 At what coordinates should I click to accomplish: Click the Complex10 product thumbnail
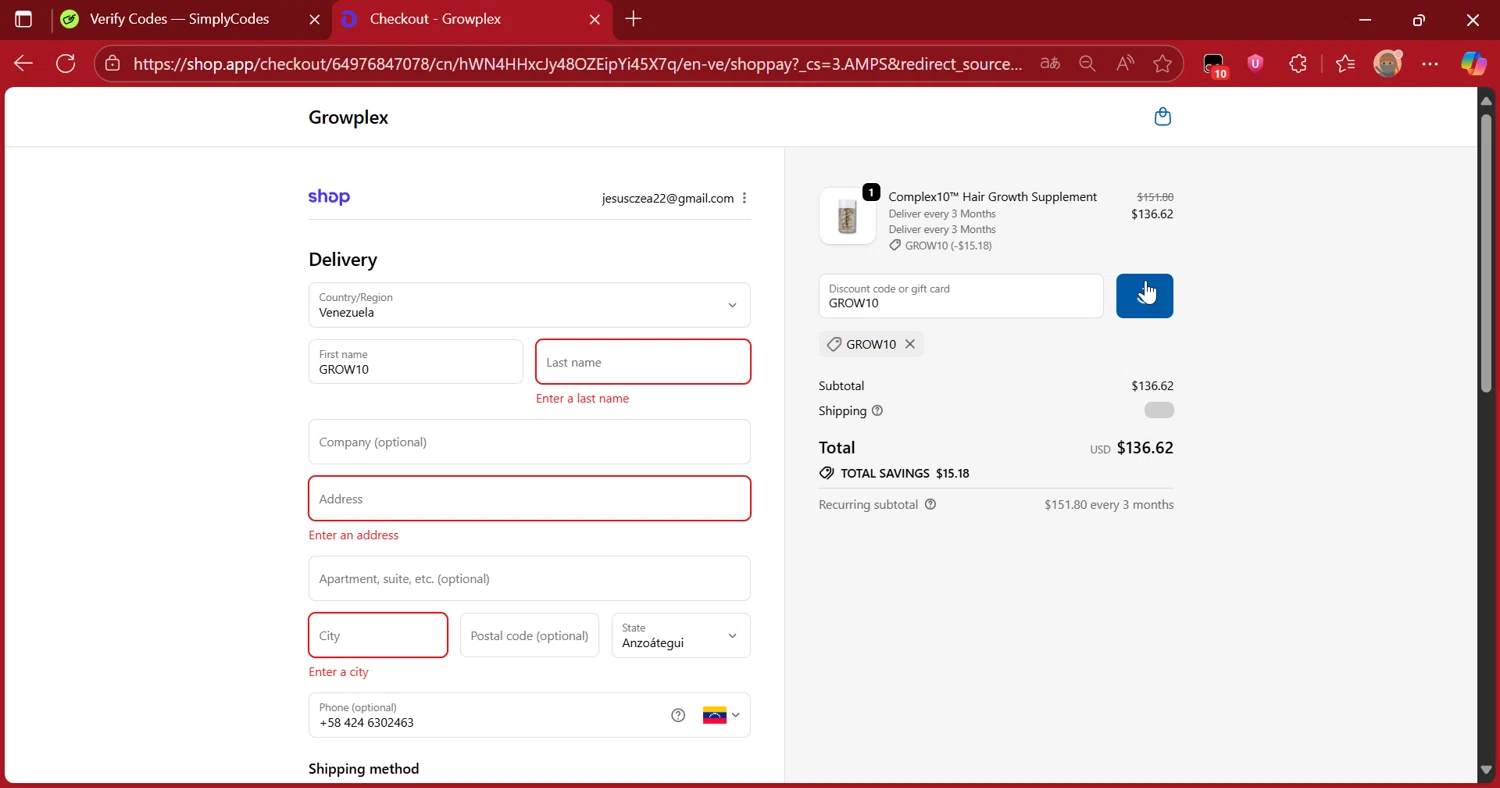pyautogui.click(x=847, y=216)
